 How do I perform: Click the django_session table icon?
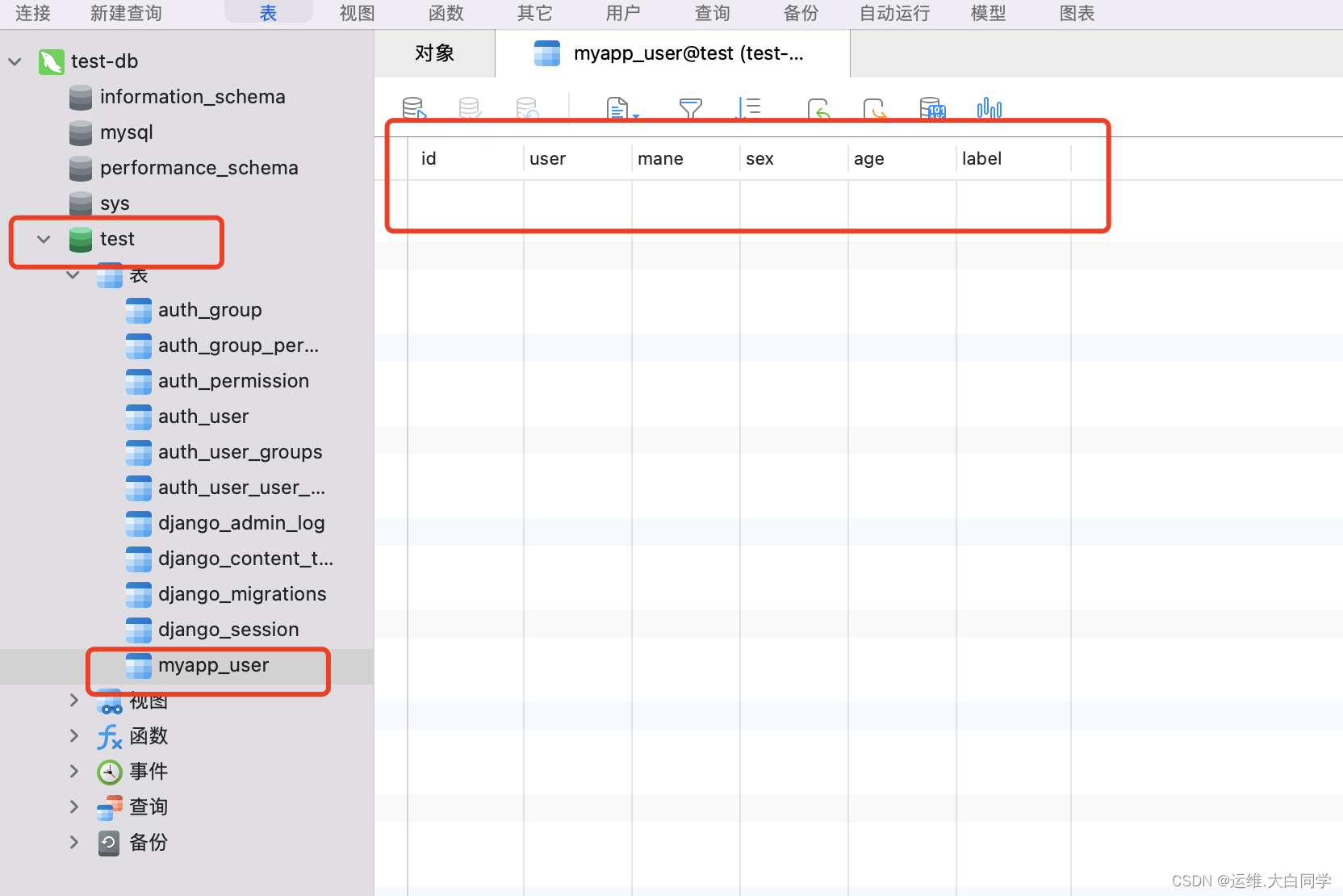click(x=139, y=630)
